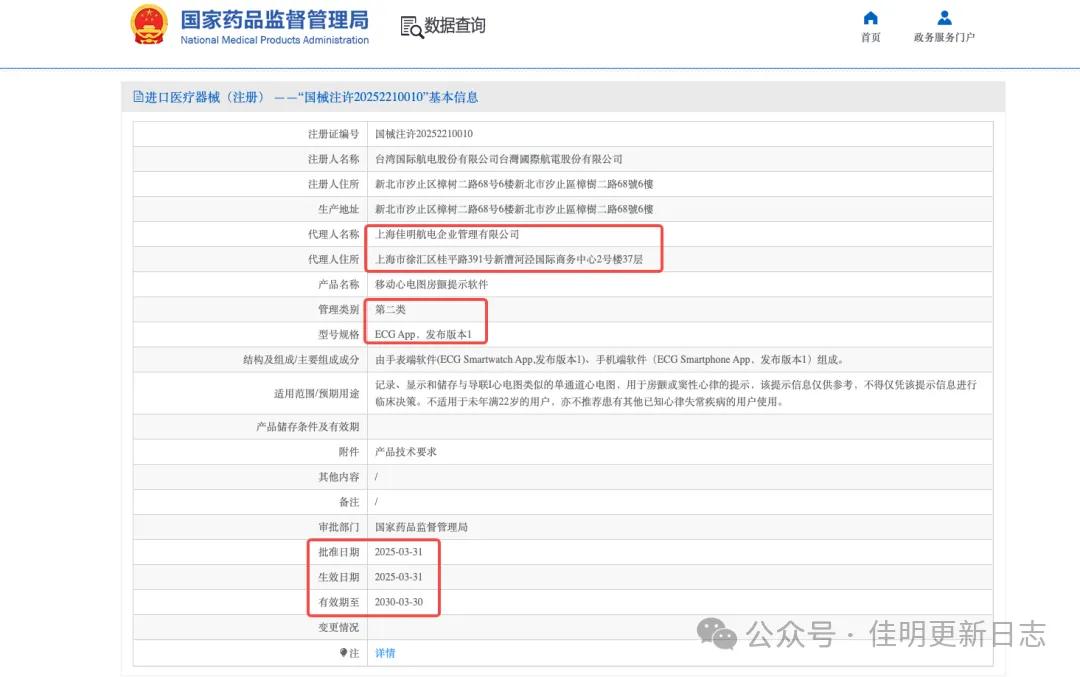Viewport: 1080px width, 677px height.
Task: Click the 有效期至 label
Action: [x=338, y=602]
